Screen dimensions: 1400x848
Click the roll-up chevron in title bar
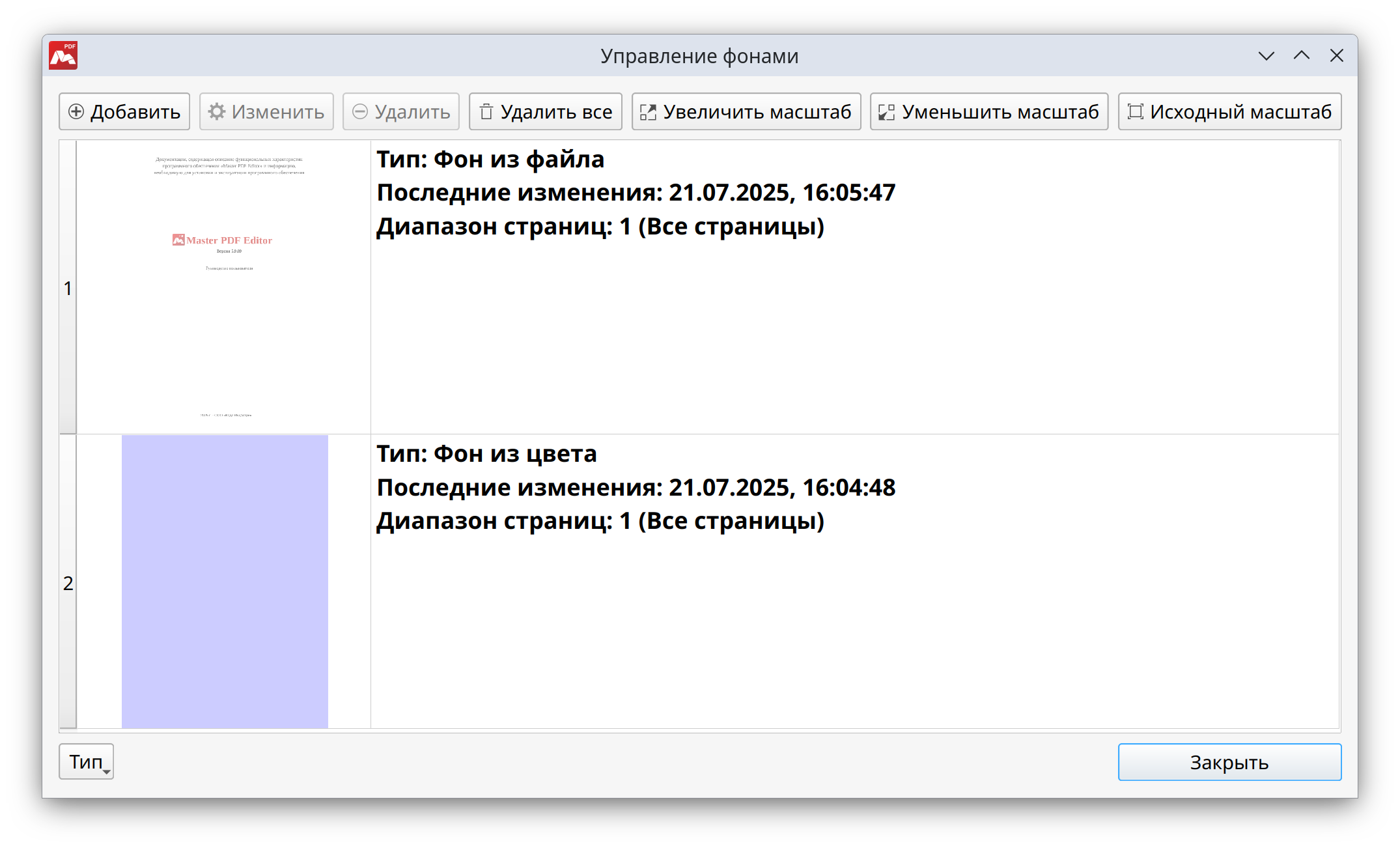pyautogui.click(x=1301, y=56)
